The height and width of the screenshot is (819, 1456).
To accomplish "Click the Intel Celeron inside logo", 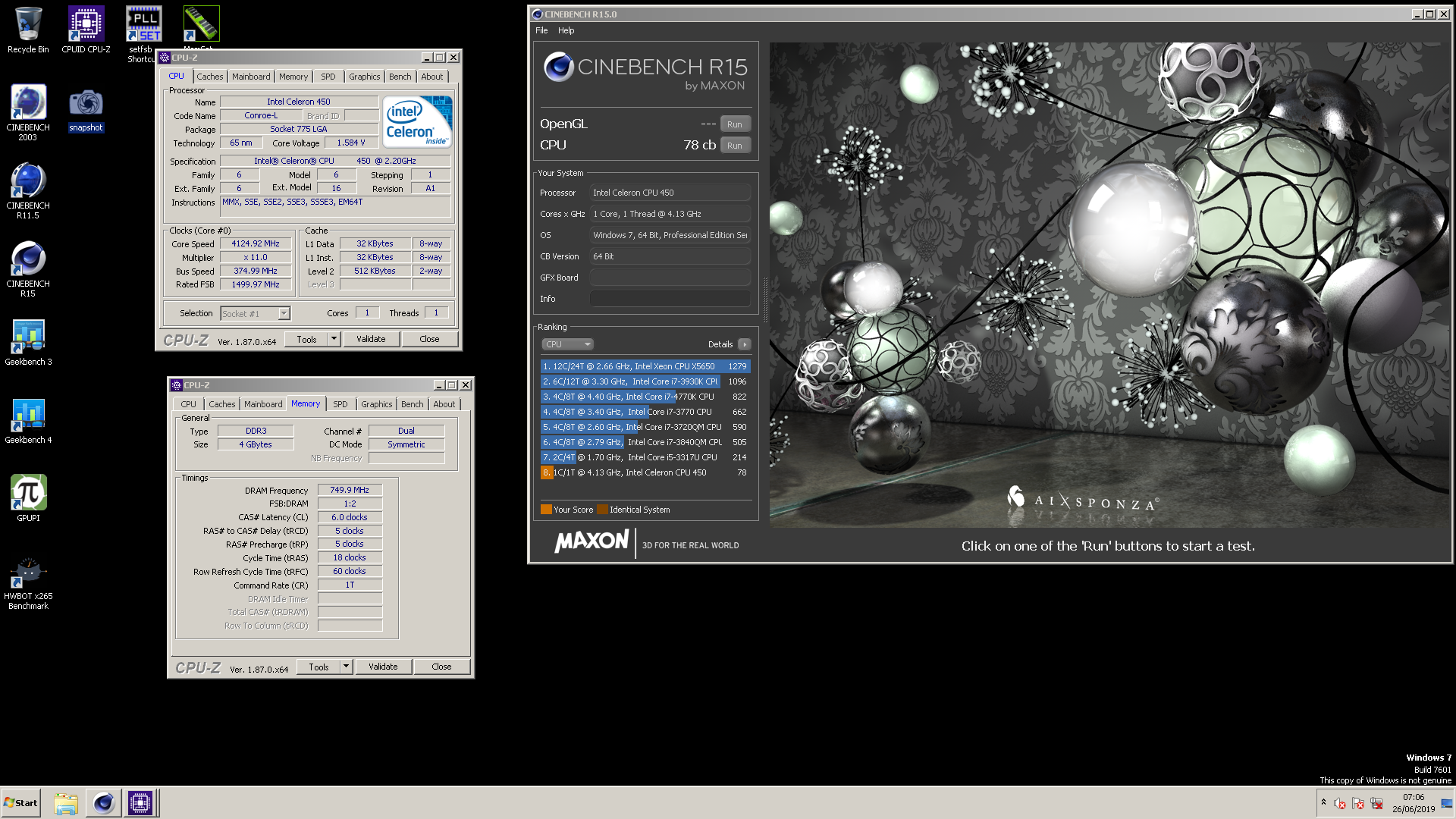I will (417, 121).
